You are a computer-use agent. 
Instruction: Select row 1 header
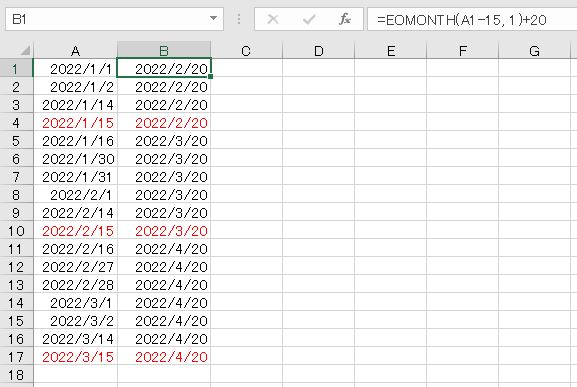click(x=16, y=68)
